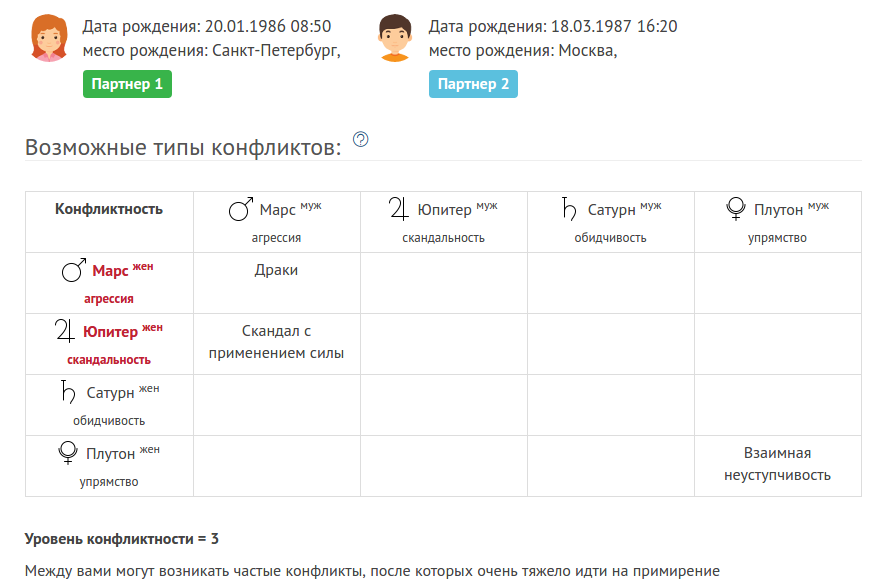Image resolution: width=888 pixels, height=583 pixels.
Task: Click the 'Возможные типы конфликтов:' heading
Action: (183, 147)
